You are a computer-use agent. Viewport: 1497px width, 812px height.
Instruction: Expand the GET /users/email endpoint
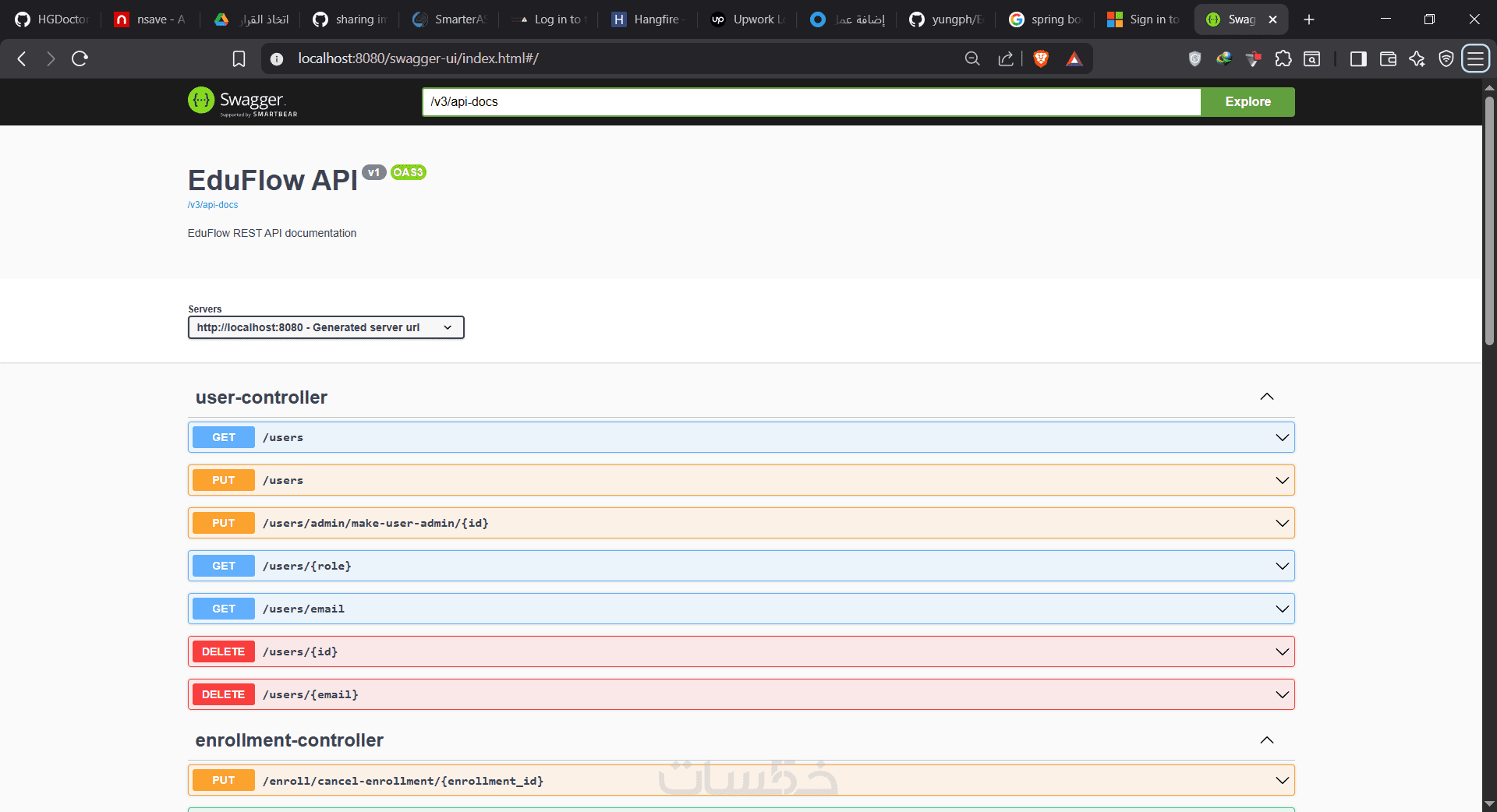(741, 609)
